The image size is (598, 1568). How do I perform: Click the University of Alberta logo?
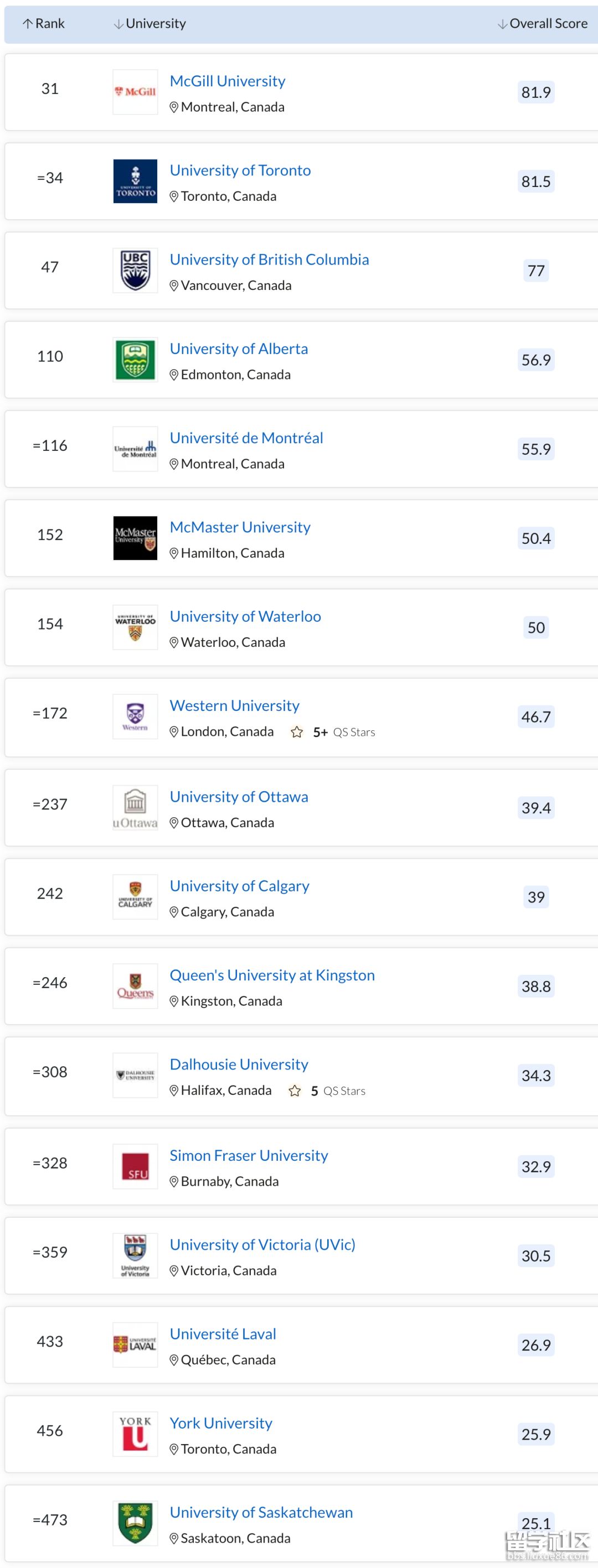[135, 360]
